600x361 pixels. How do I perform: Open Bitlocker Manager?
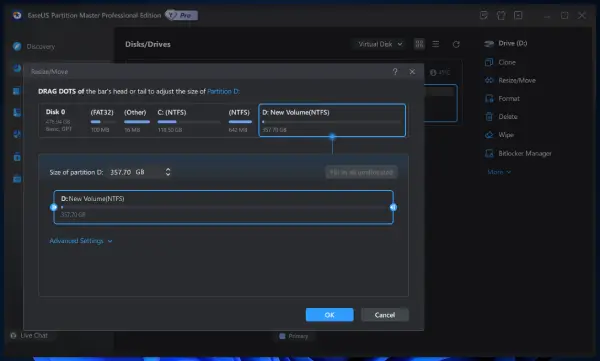pyautogui.click(x=525, y=154)
